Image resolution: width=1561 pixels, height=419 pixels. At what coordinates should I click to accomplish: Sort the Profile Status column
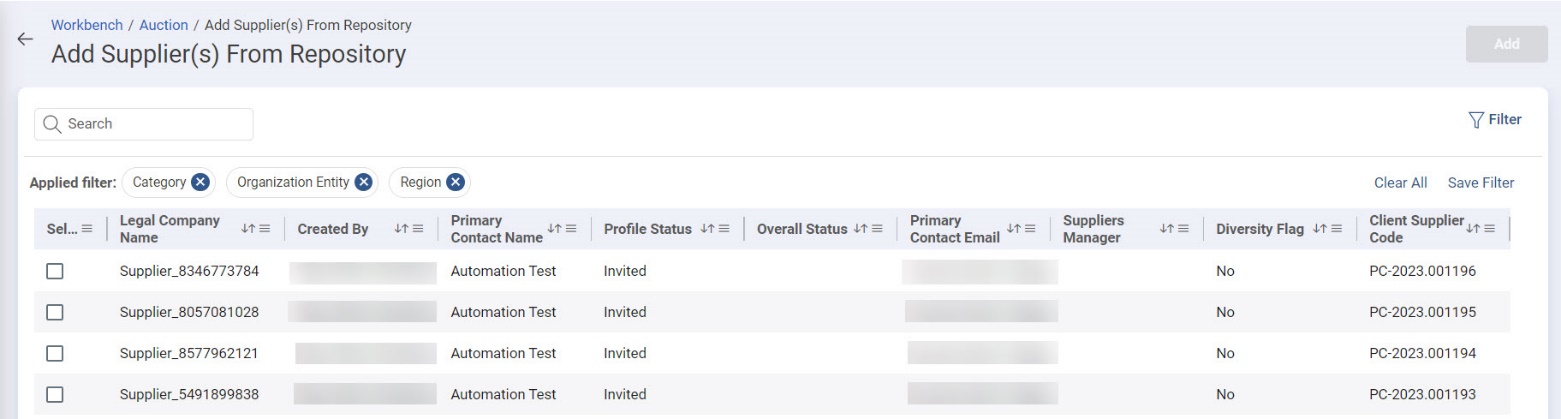coord(708,229)
